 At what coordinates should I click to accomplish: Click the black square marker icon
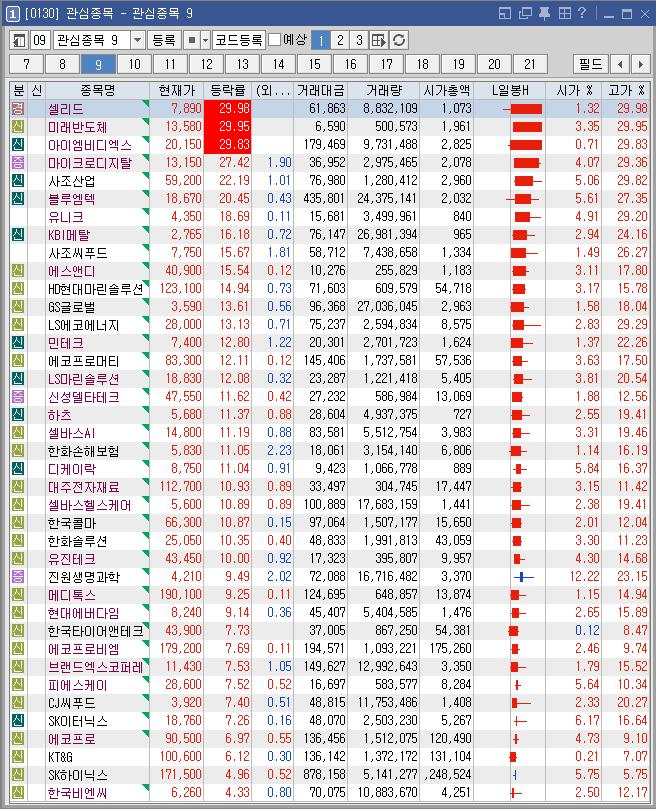pos(191,40)
